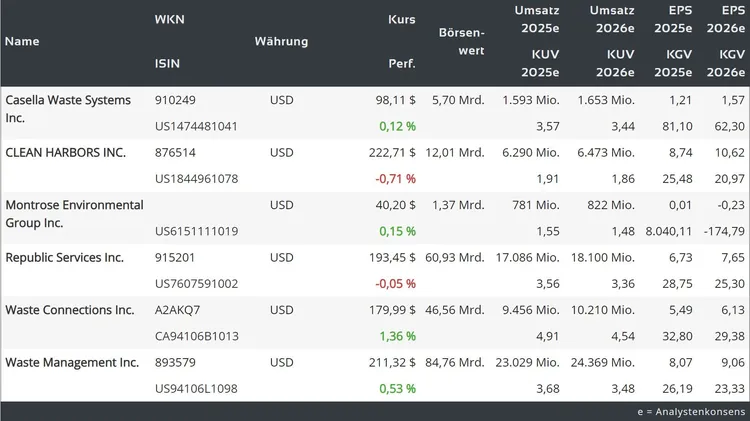Image resolution: width=750 pixels, height=421 pixels.
Task: Click the price 222,71 $
Action: pyautogui.click(x=392, y=153)
